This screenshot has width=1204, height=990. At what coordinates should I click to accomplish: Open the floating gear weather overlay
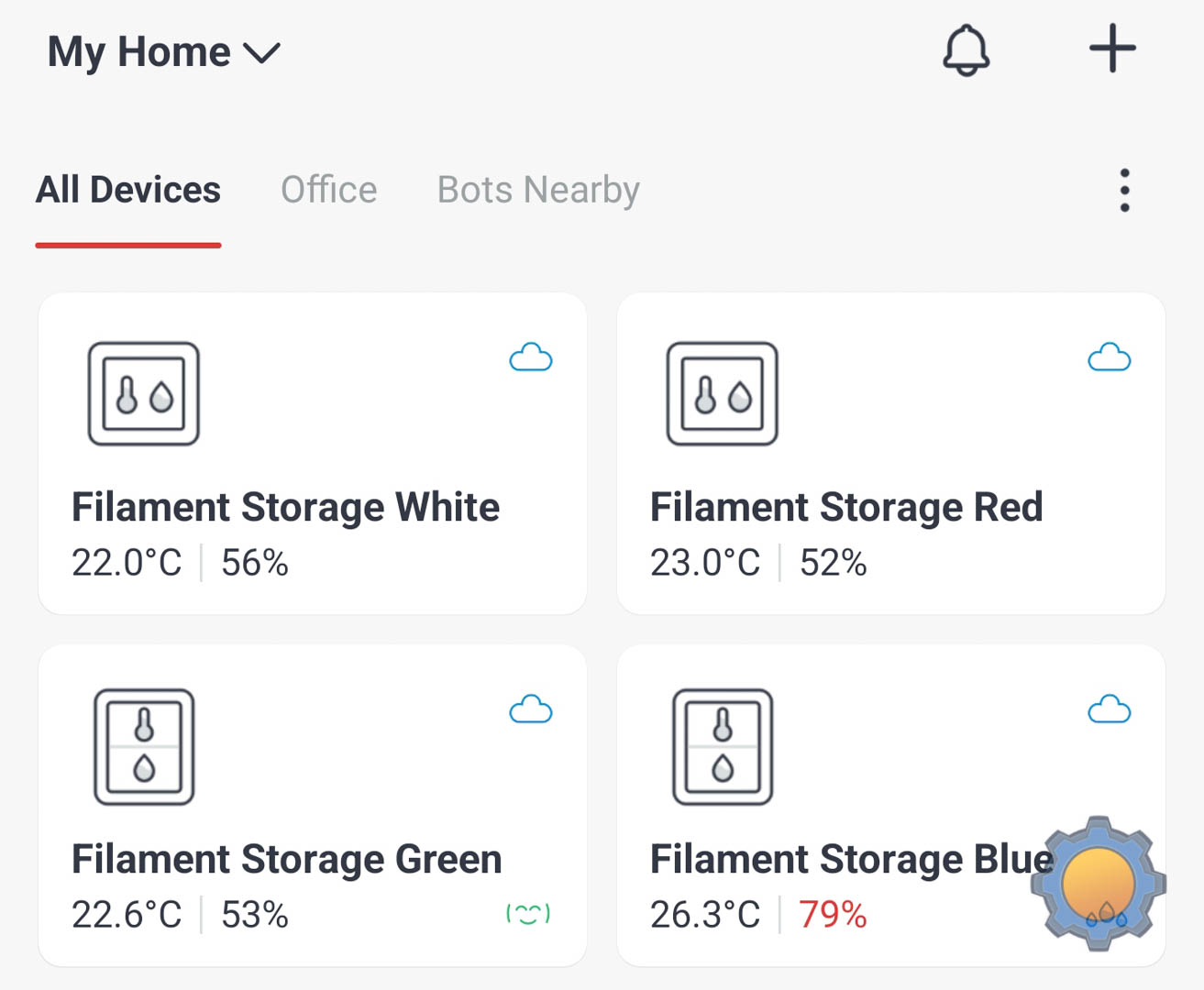[x=1099, y=884]
